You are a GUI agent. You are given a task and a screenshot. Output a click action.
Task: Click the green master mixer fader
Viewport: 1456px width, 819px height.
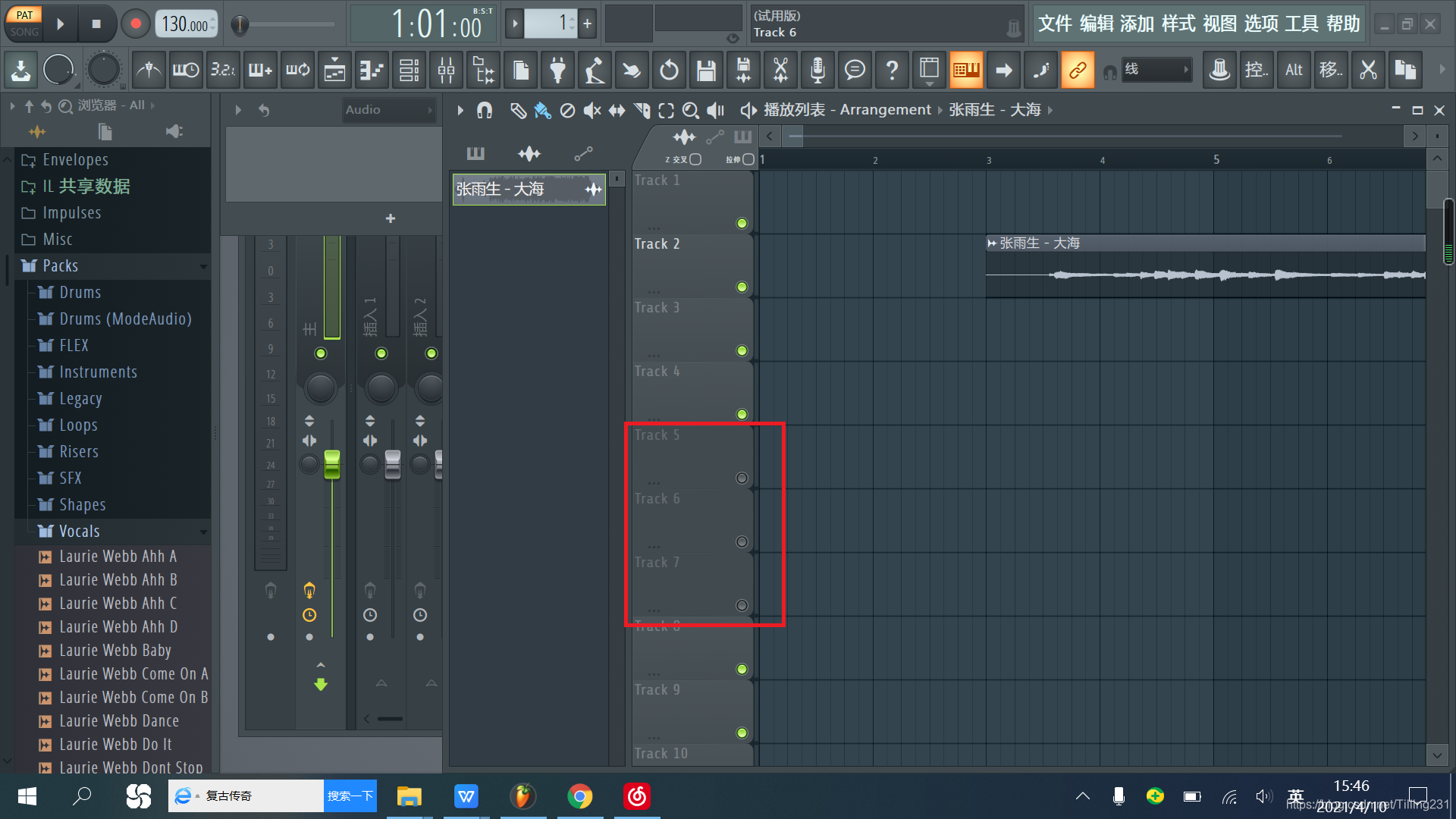[332, 464]
